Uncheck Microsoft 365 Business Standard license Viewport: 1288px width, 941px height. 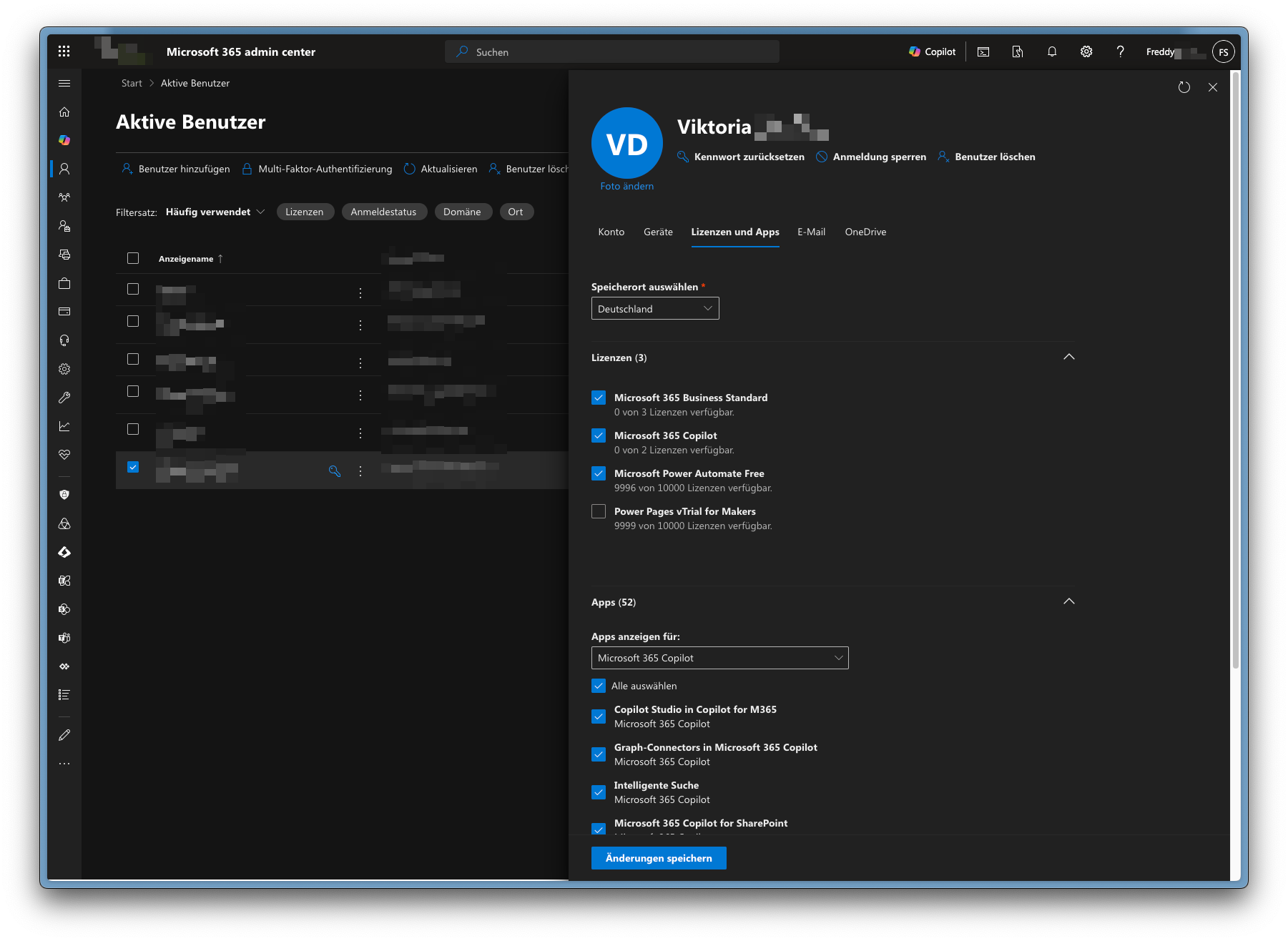(x=599, y=398)
